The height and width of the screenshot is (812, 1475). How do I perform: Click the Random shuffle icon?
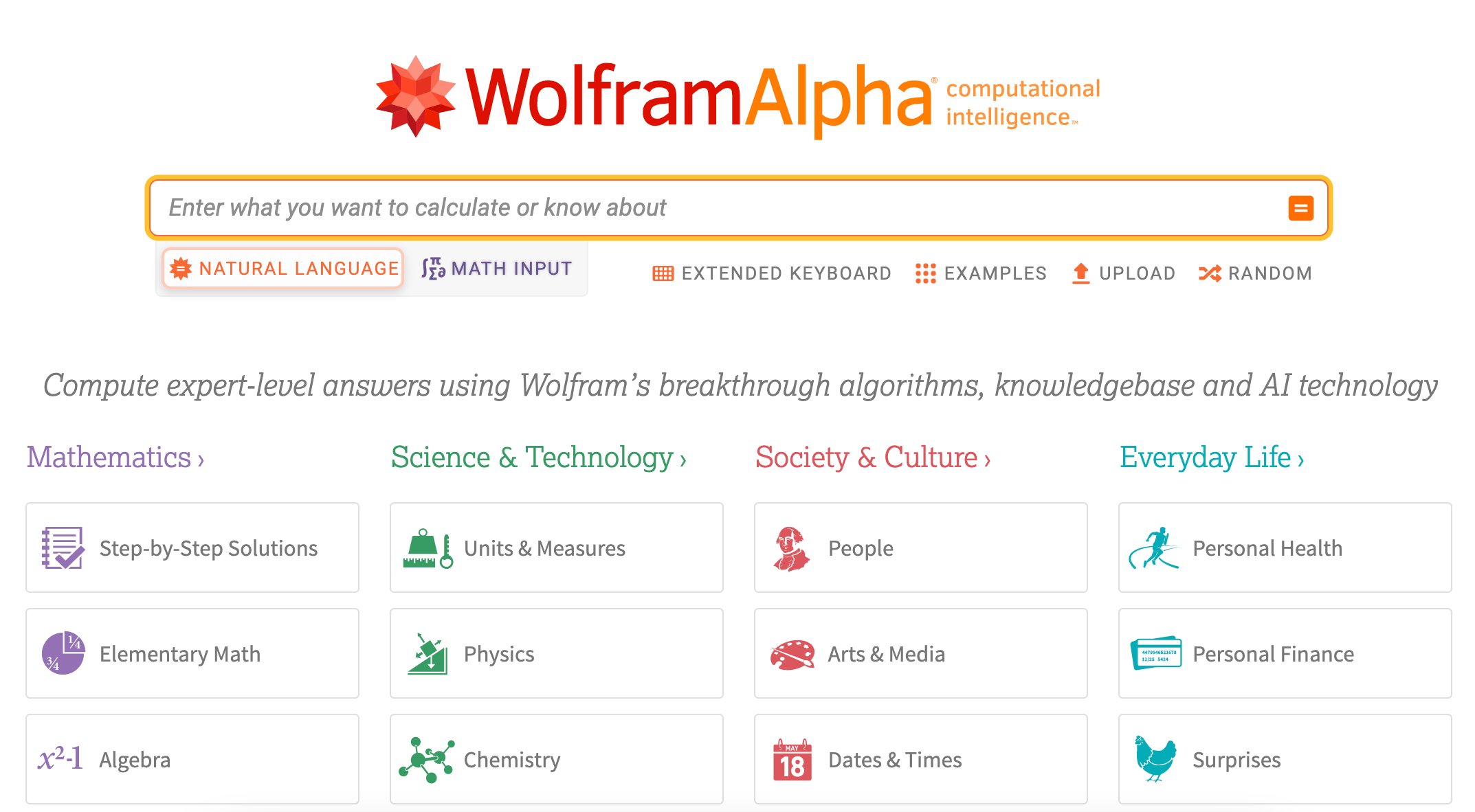click(1210, 273)
